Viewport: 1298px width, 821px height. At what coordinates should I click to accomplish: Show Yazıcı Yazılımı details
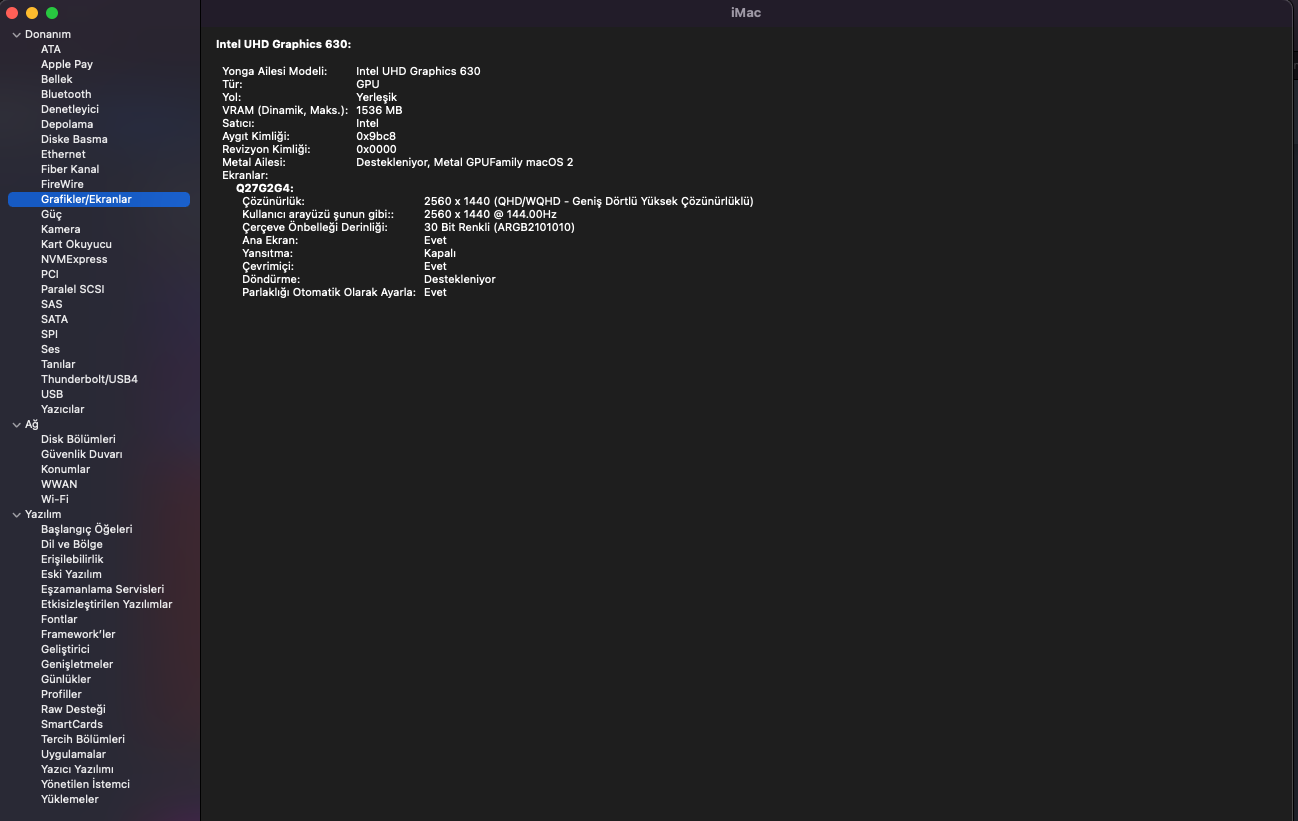(x=77, y=769)
